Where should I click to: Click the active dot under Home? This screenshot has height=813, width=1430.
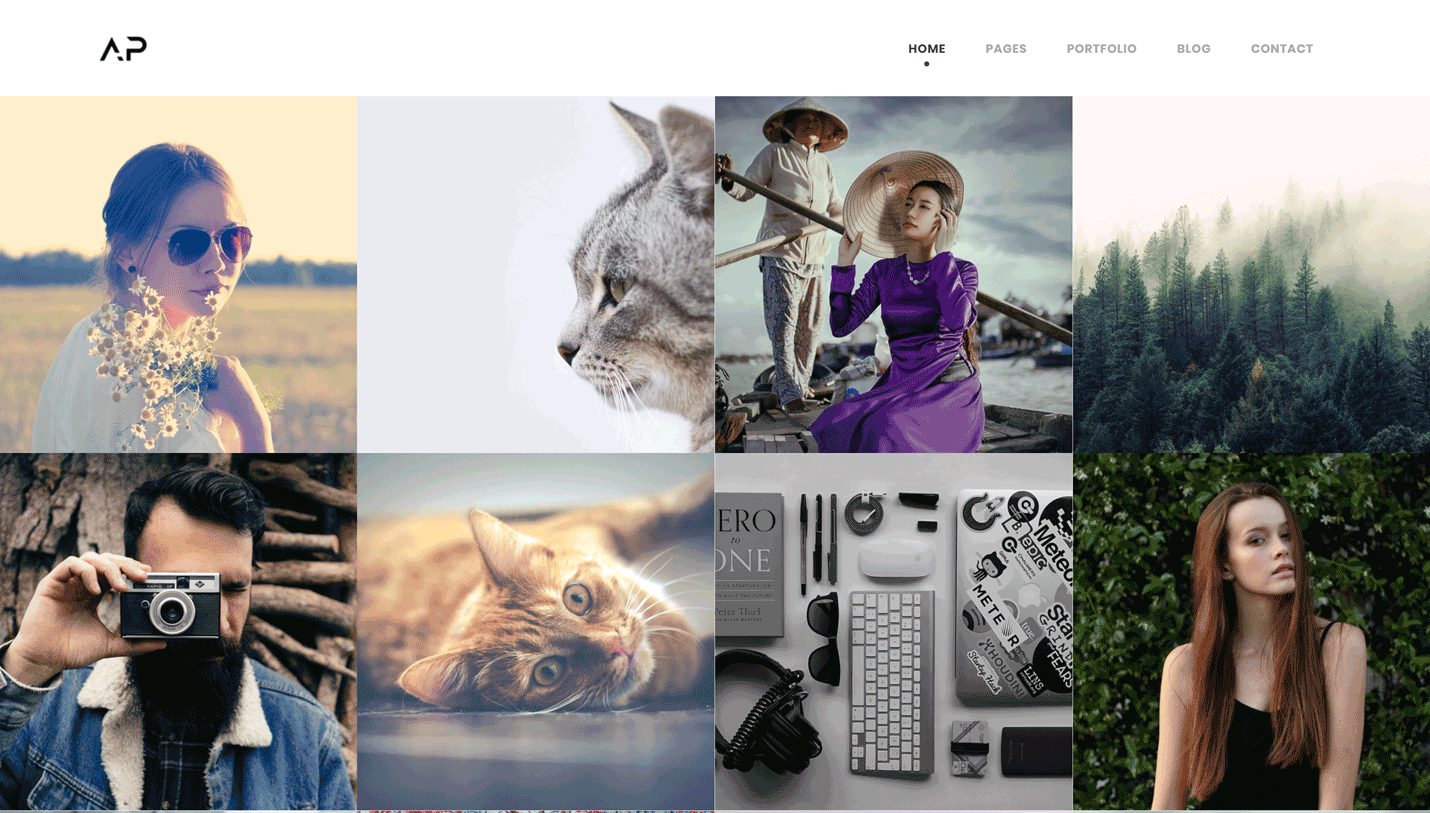926,64
